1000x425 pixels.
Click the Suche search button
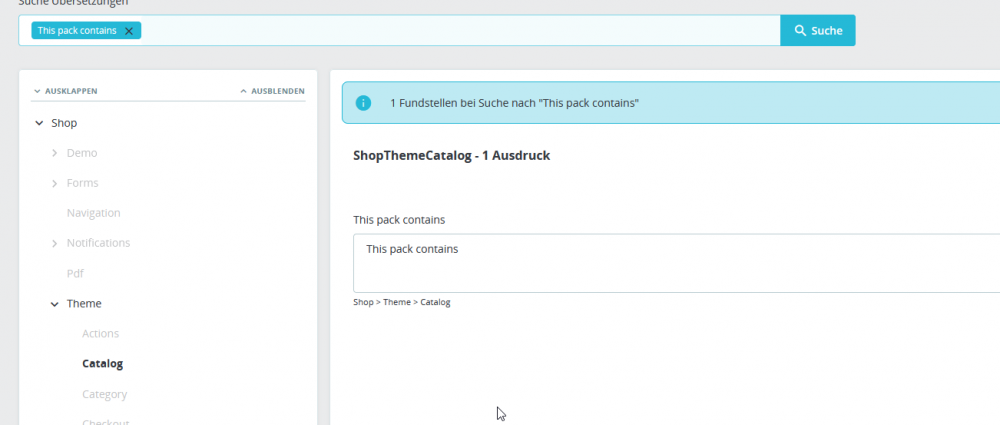(x=817, y=31)
